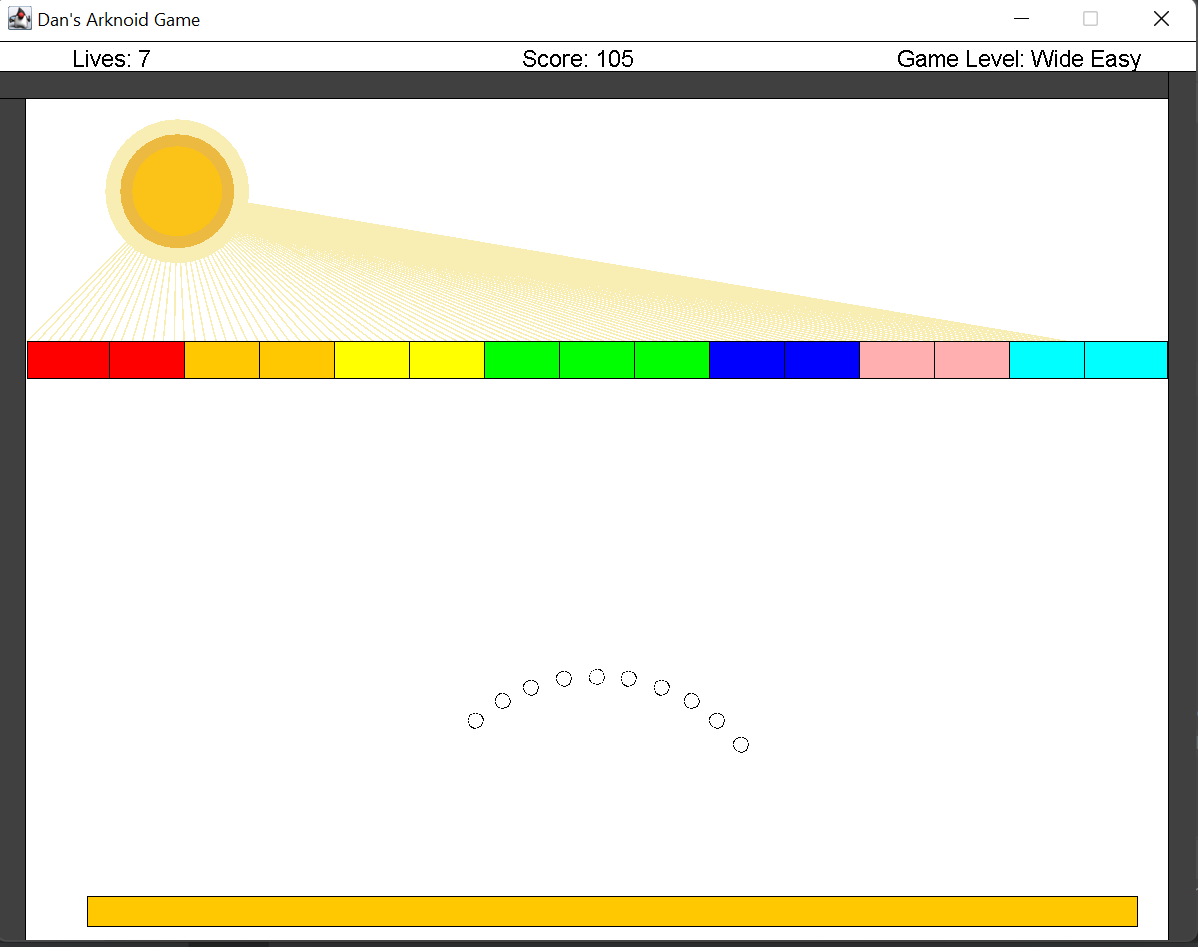This screenshot has width=1198, height=947.
Task: Click a blue brick
Action: tap(747, 359)
